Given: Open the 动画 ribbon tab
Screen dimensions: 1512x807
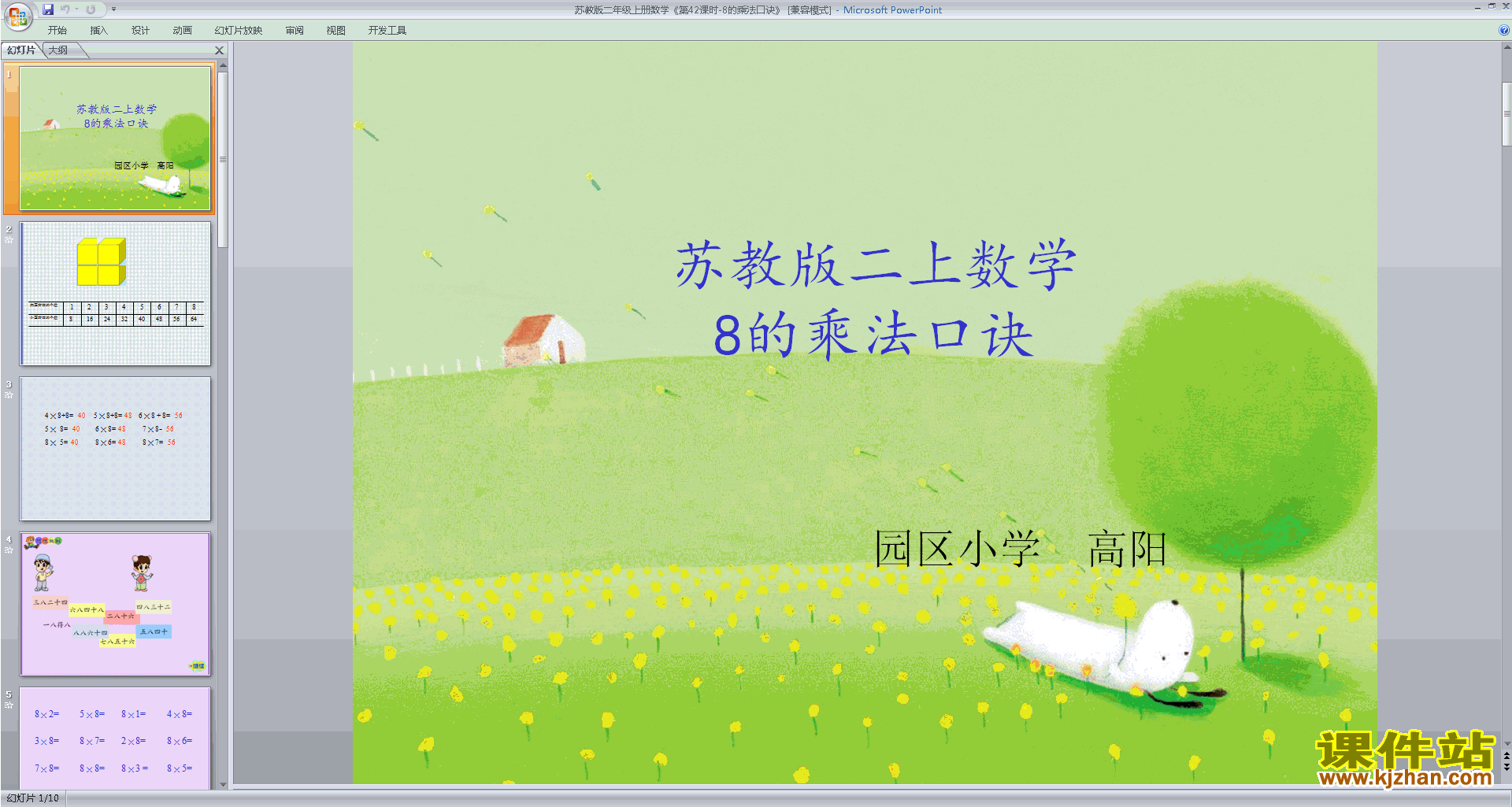Looking at the screenshot, I should tap(182, 31).
